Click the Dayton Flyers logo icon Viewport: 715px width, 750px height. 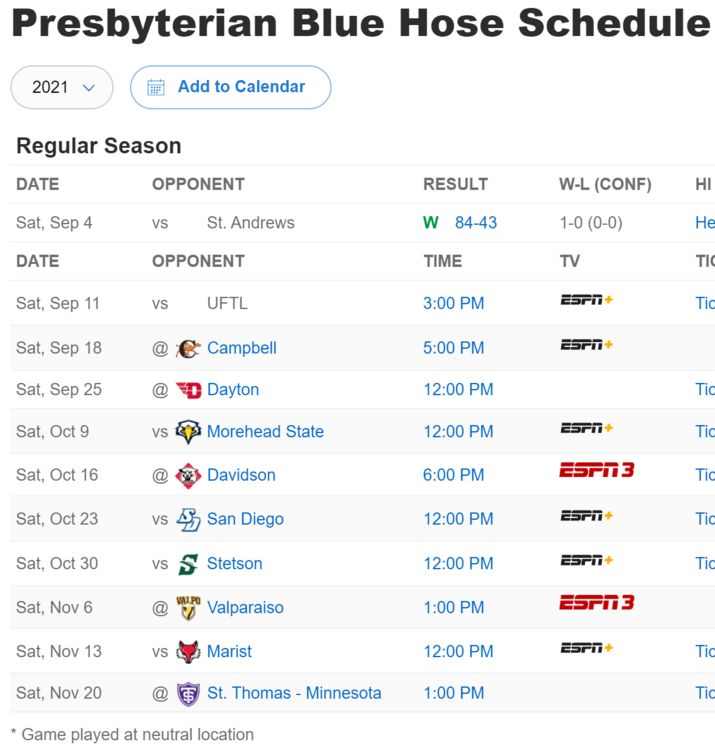[188, 390]
